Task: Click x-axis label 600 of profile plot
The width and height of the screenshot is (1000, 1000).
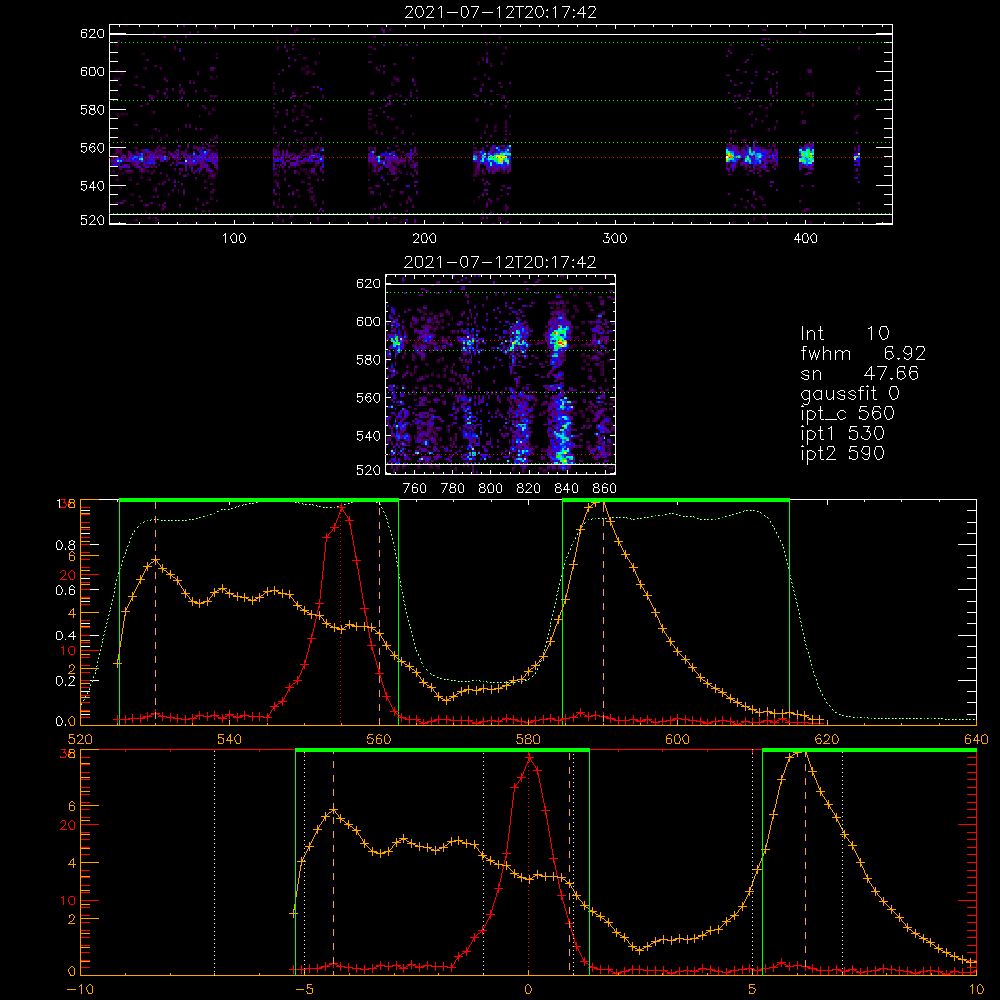Action: [x=677, y=739]
